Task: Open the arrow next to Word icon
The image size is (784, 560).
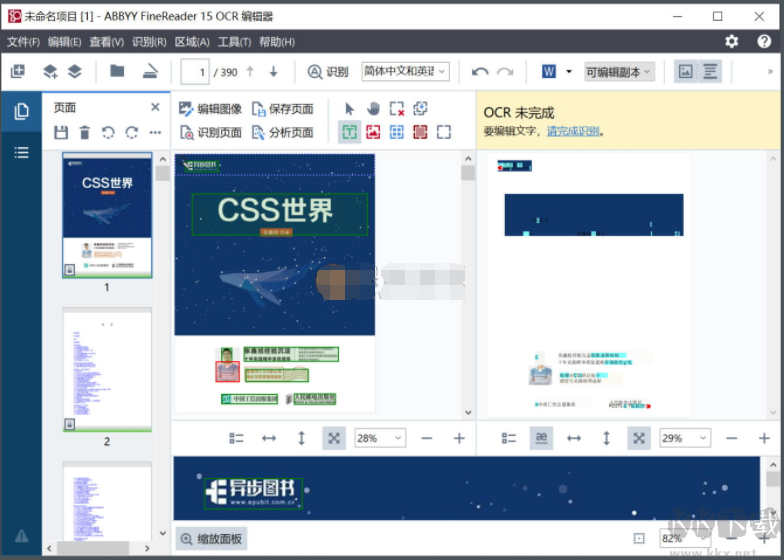Action: [x=568, y=72]
